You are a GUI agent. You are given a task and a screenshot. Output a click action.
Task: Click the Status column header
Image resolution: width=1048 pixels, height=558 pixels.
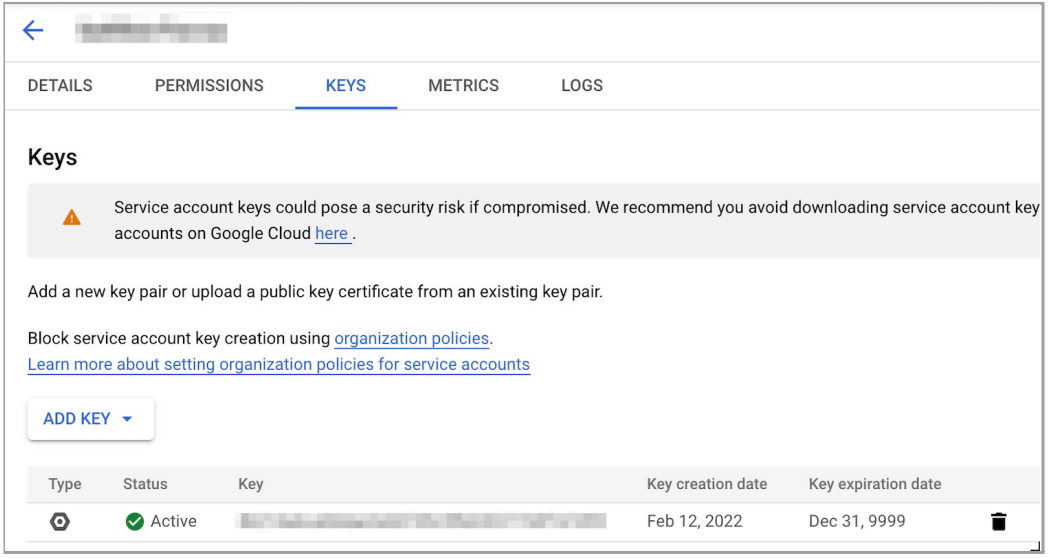[x=145, y=484]
